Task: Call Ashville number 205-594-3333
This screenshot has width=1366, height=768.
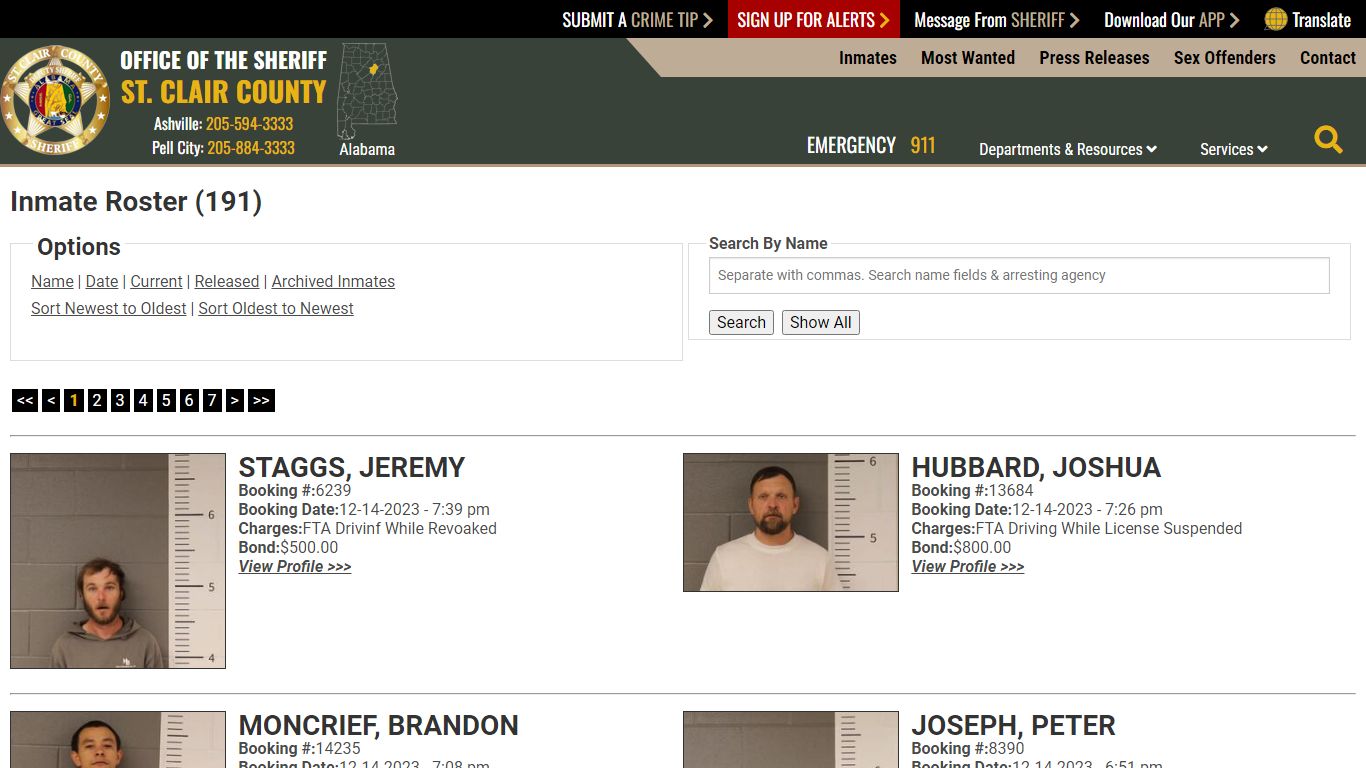Action: [249, 124]
